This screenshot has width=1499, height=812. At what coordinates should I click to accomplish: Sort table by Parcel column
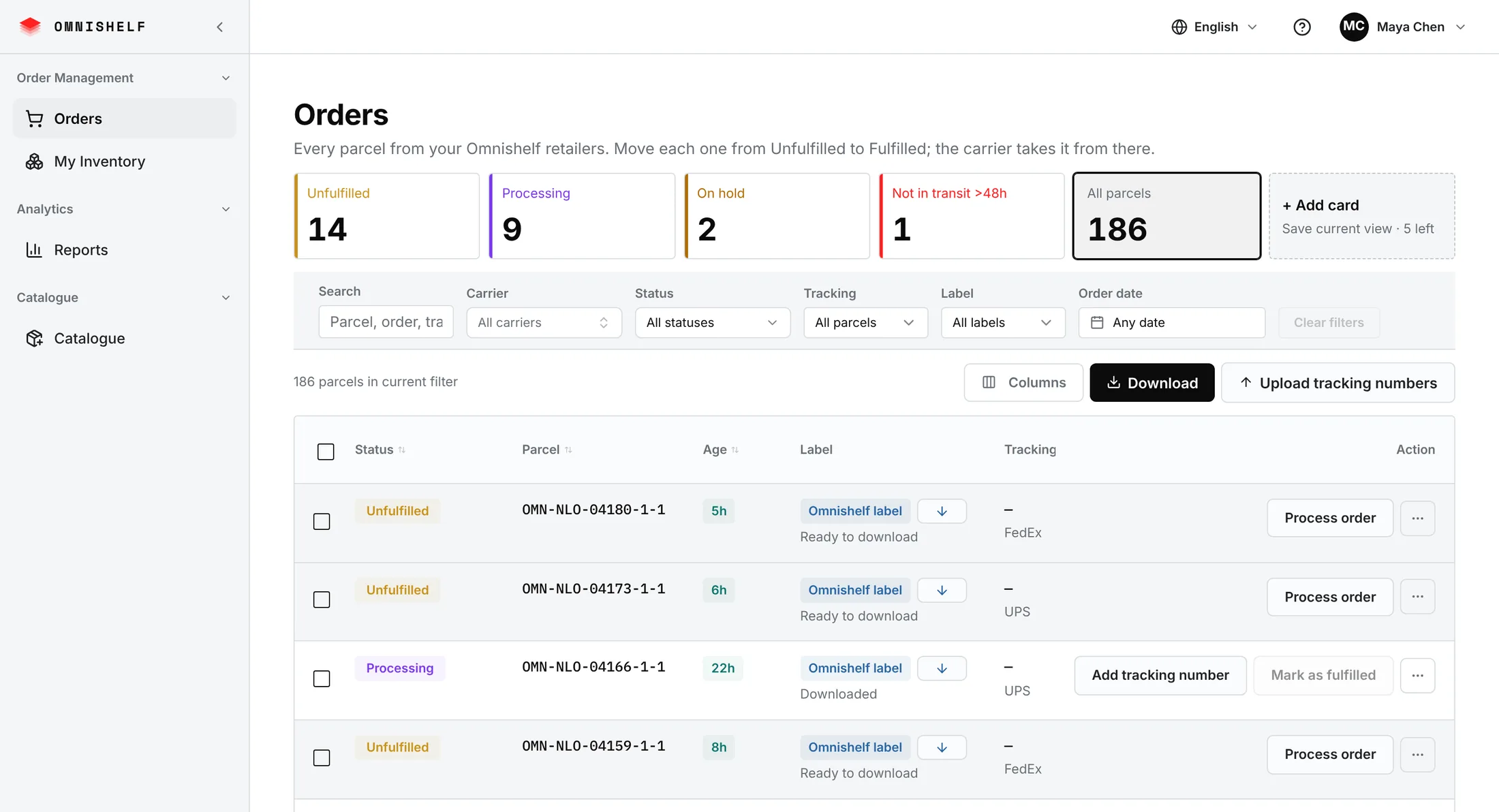pyautogui.click(x=546, y=450)
